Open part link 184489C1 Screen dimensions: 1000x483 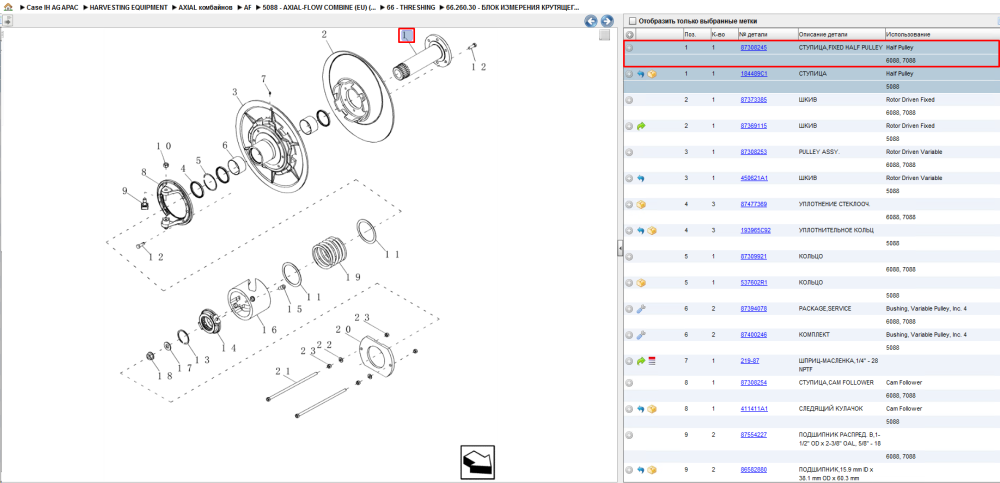[754, 74]
